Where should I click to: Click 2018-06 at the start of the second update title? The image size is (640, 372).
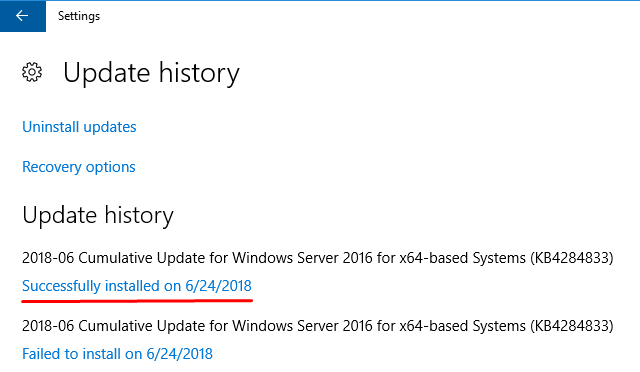[48, 326]
